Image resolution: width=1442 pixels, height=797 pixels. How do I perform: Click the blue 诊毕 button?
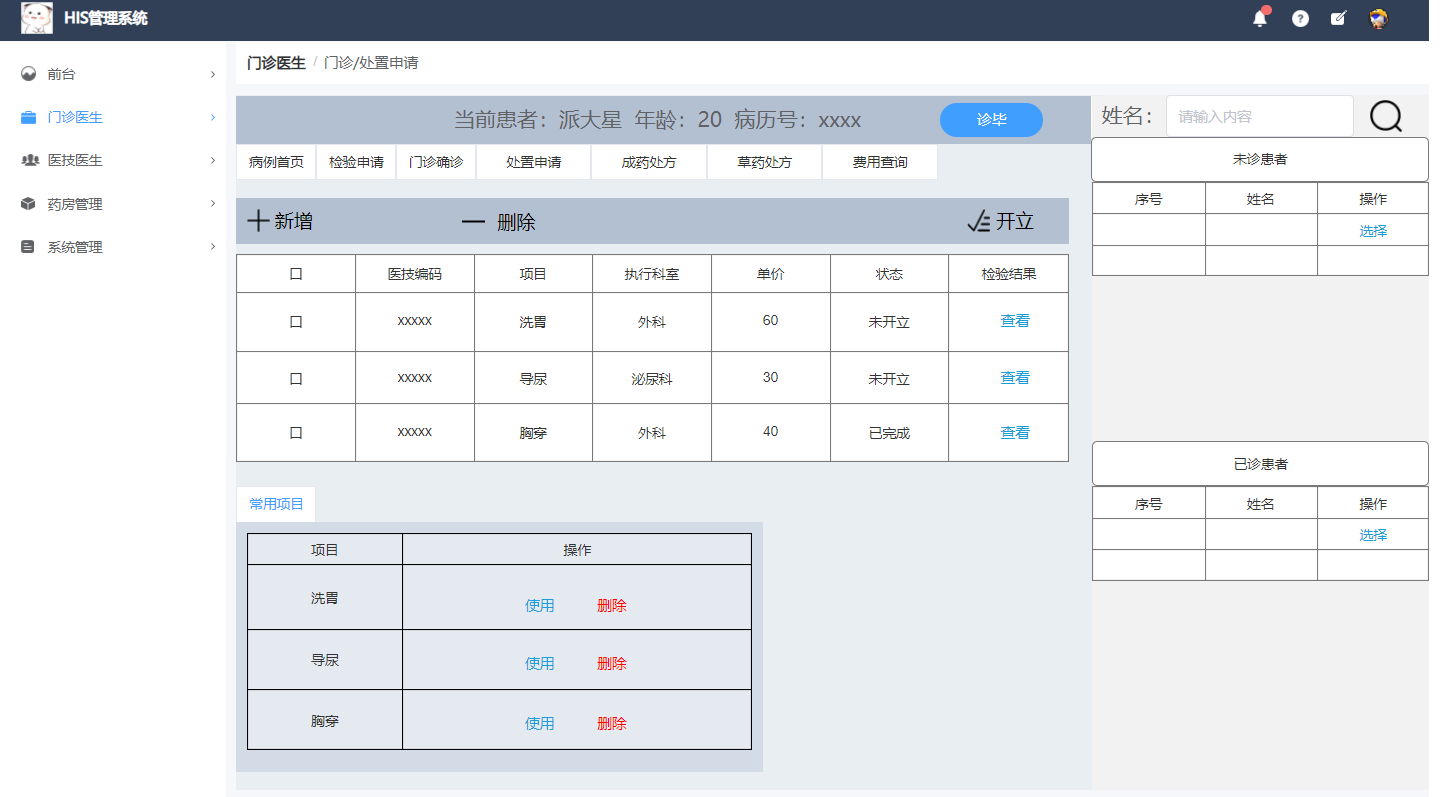pos(991,120)
